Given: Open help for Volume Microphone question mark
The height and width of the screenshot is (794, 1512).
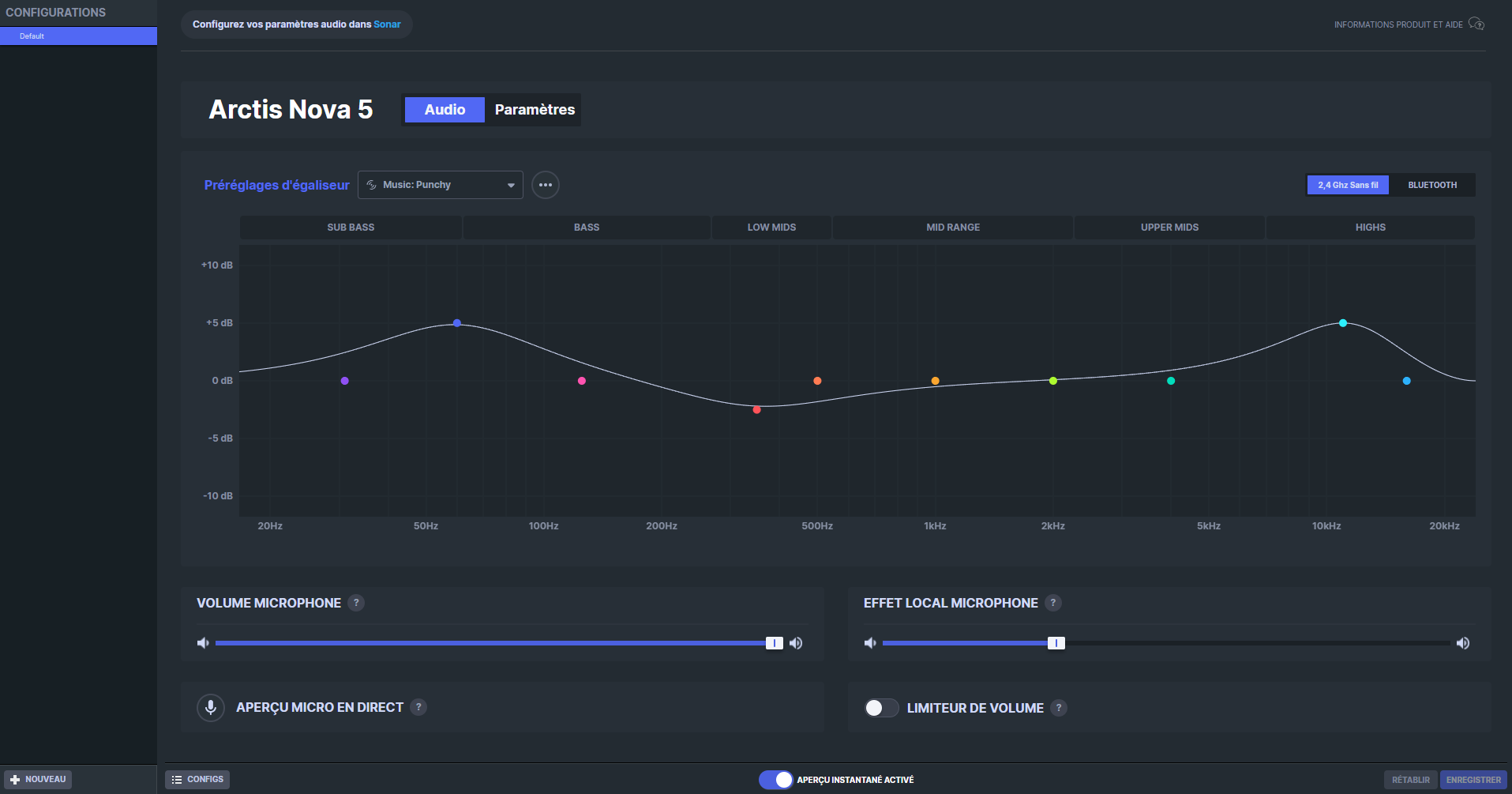Looking at the screenshot, I should 356,603.
